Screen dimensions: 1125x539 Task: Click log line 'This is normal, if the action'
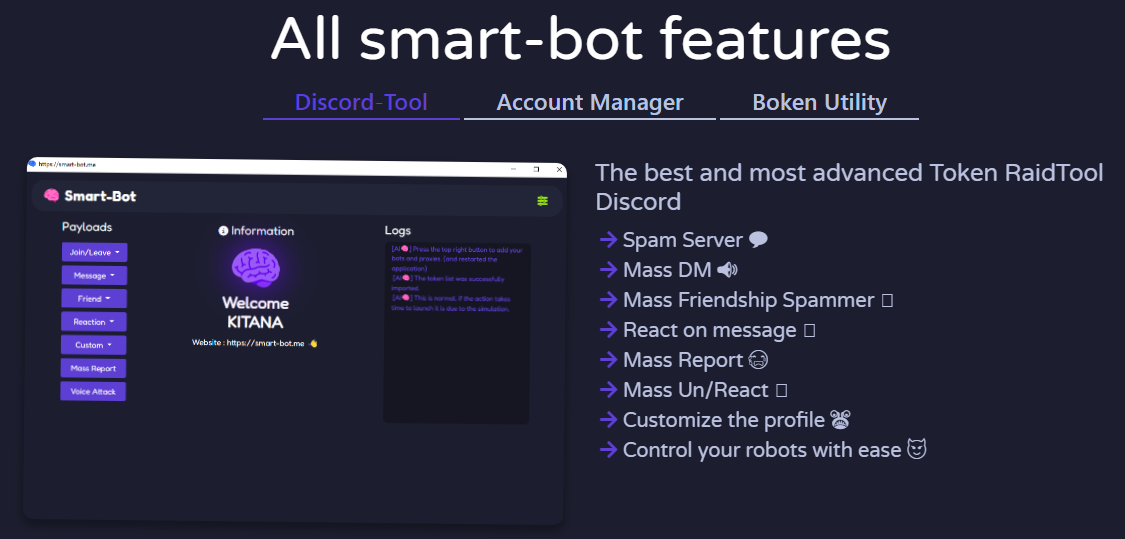pos(451,303)
